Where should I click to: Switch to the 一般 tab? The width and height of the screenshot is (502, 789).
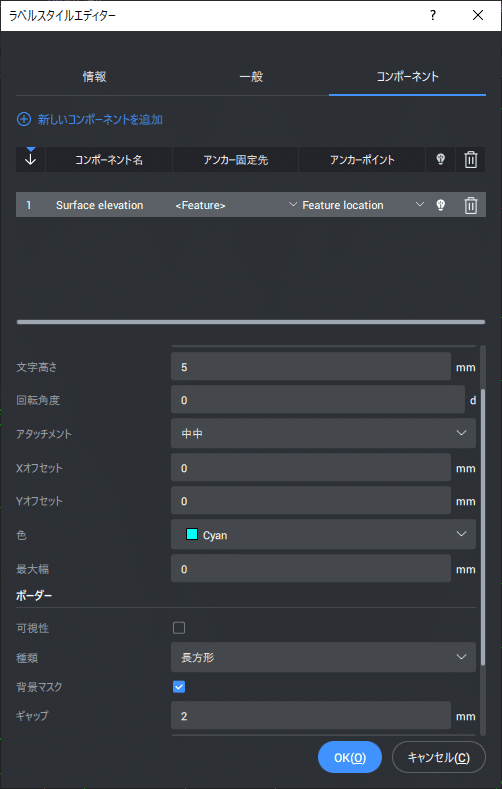point(251,76)
